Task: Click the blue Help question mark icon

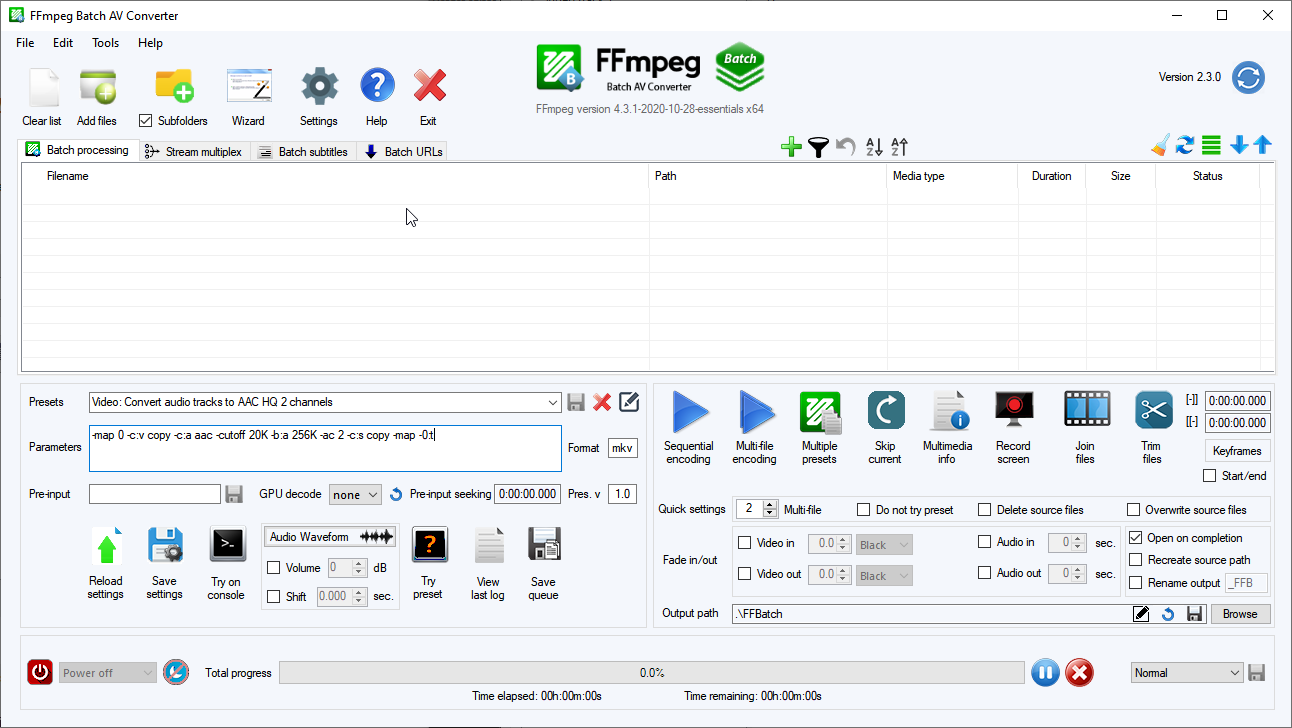Action: tap(377, 86)
